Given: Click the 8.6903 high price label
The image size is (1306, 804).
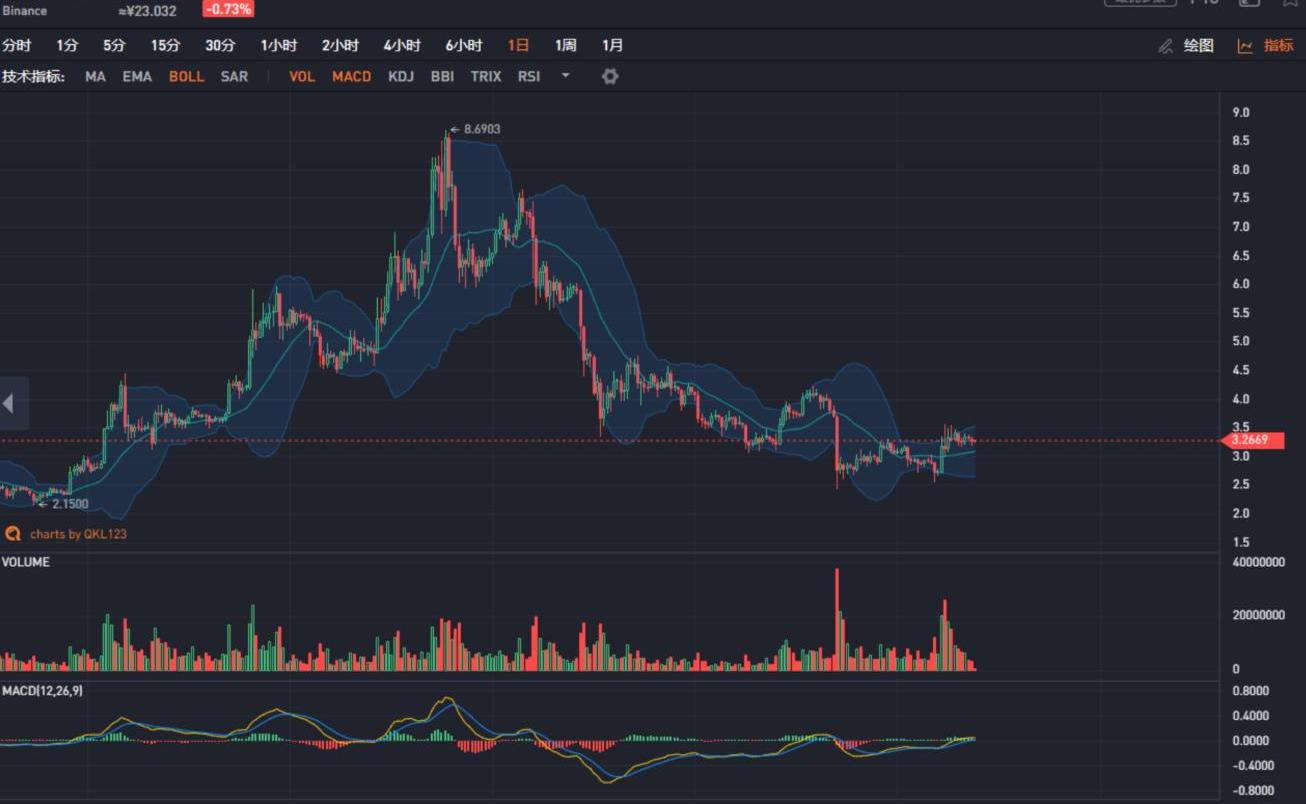Looking at the screenshot, I should click(481, 129).
